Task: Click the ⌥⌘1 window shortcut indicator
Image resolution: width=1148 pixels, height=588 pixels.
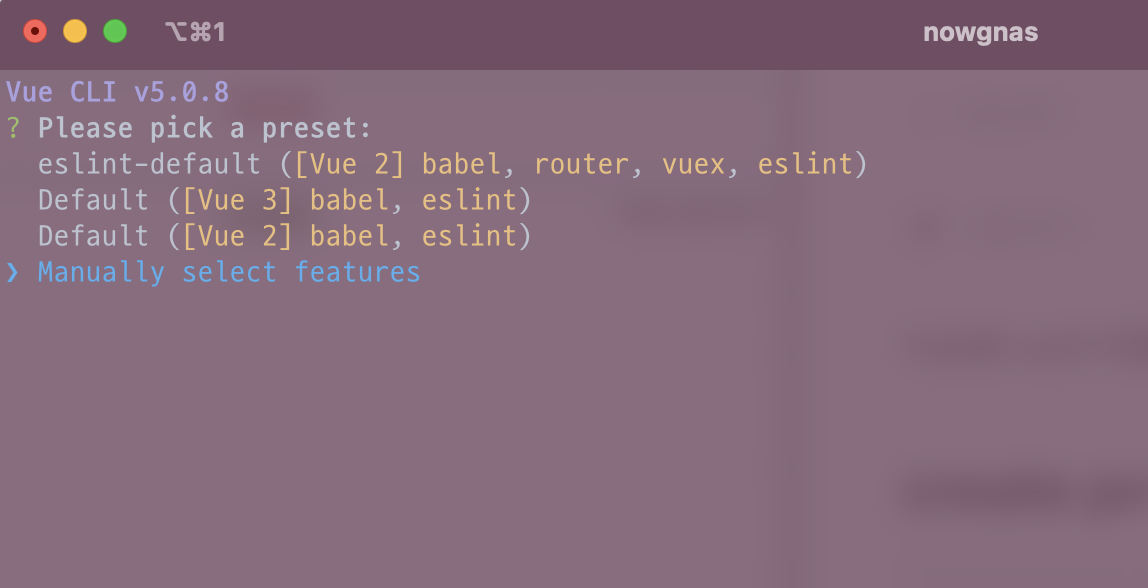Action: pyautogui.click(x=195, y=32)
